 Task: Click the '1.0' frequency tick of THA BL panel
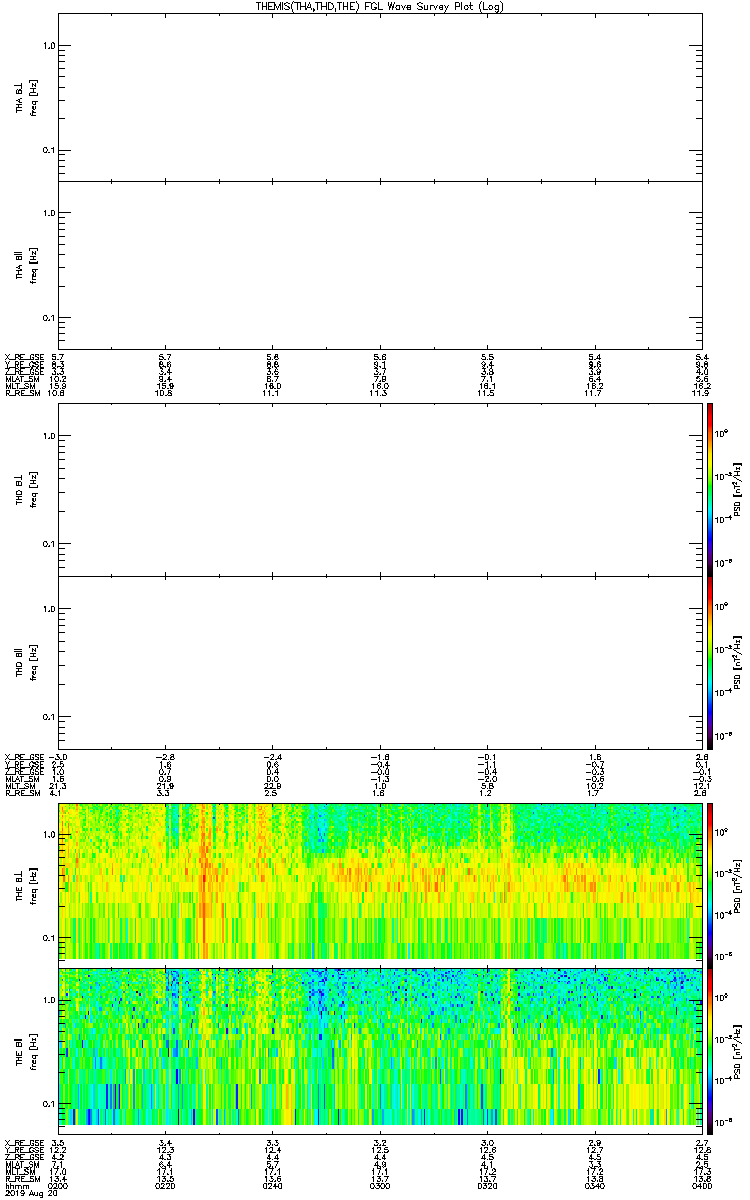pyautogui.click(x=49, y=47)
